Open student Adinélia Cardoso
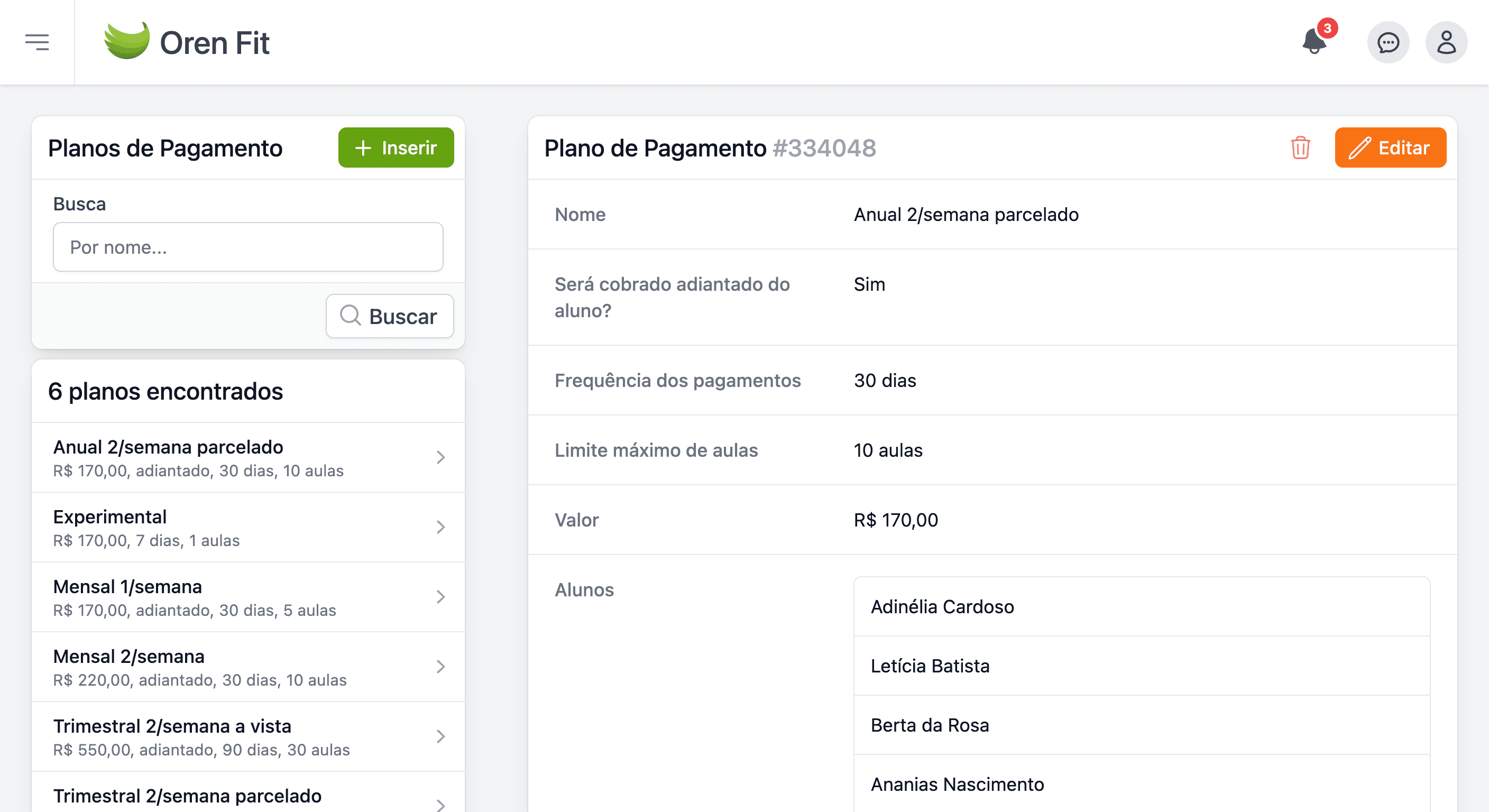 click(1142, 607)
